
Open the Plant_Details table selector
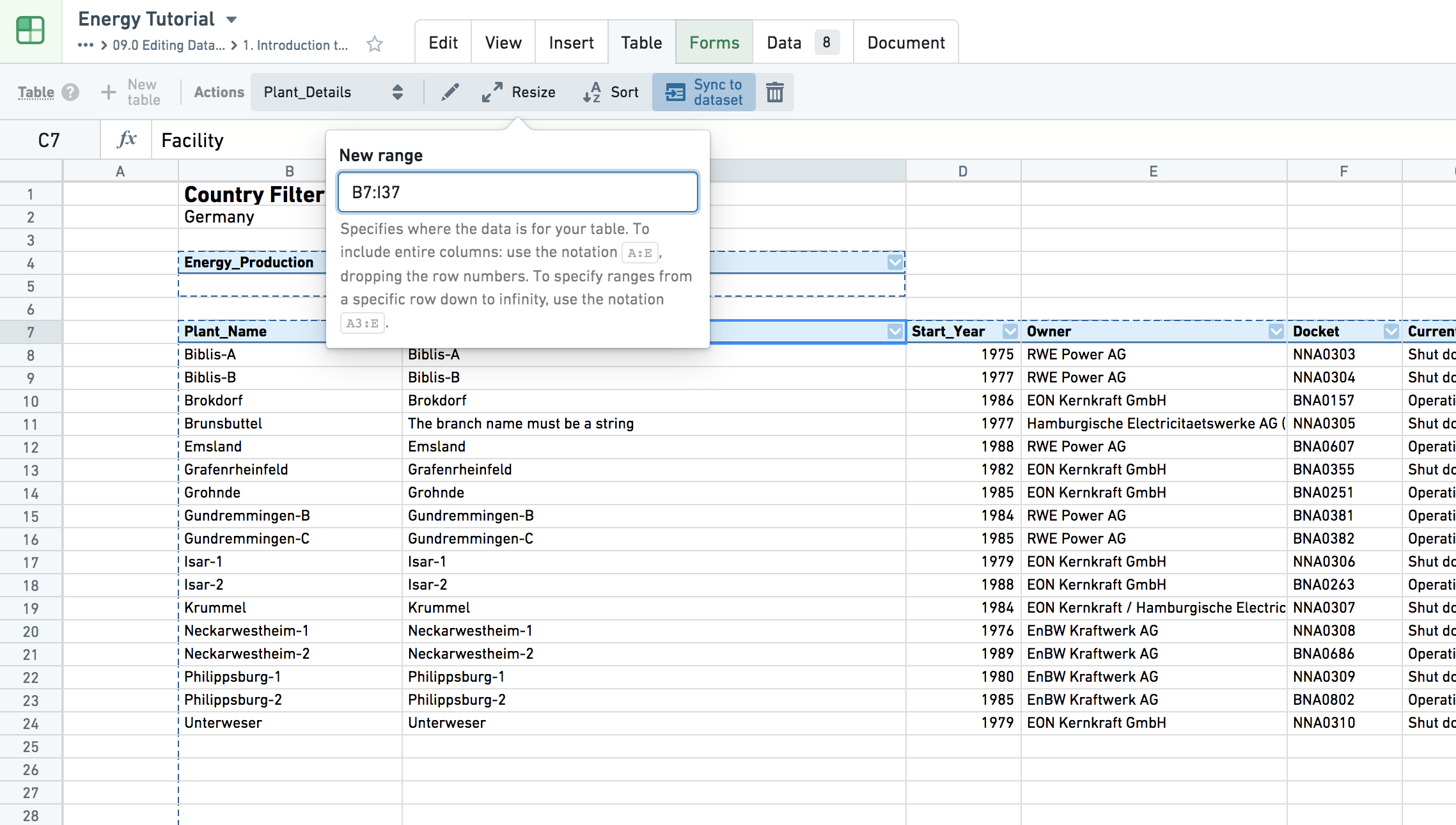point(334,92)
